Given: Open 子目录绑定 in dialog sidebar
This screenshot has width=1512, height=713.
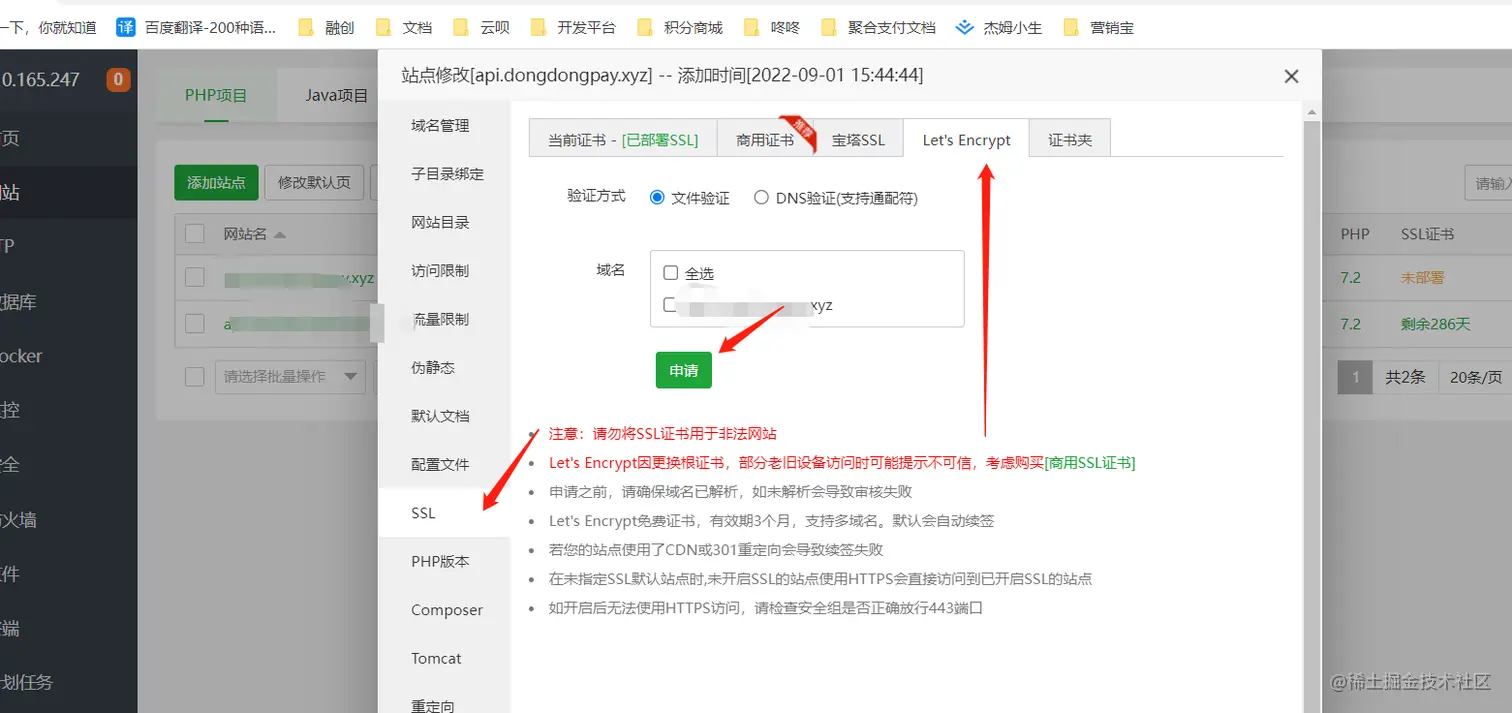Looking at the screenshot, I should 447,174.
